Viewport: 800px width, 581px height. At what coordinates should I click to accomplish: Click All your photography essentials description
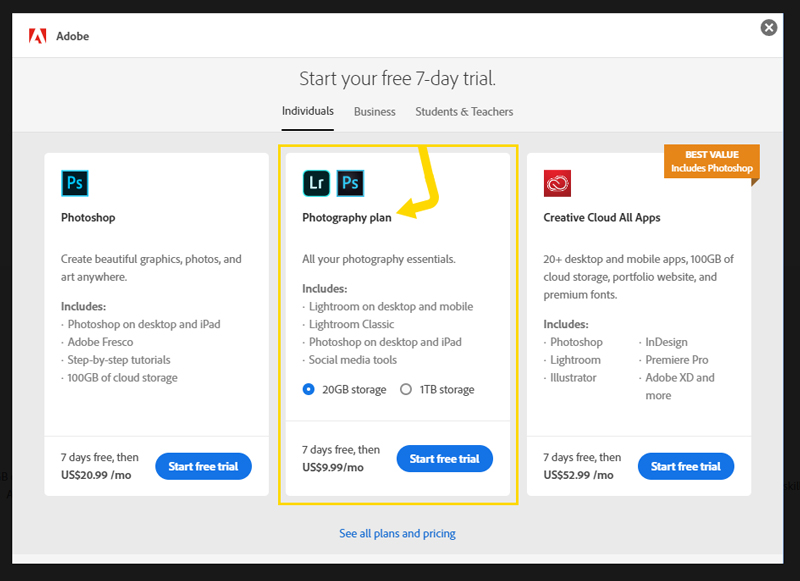[379, 260]
